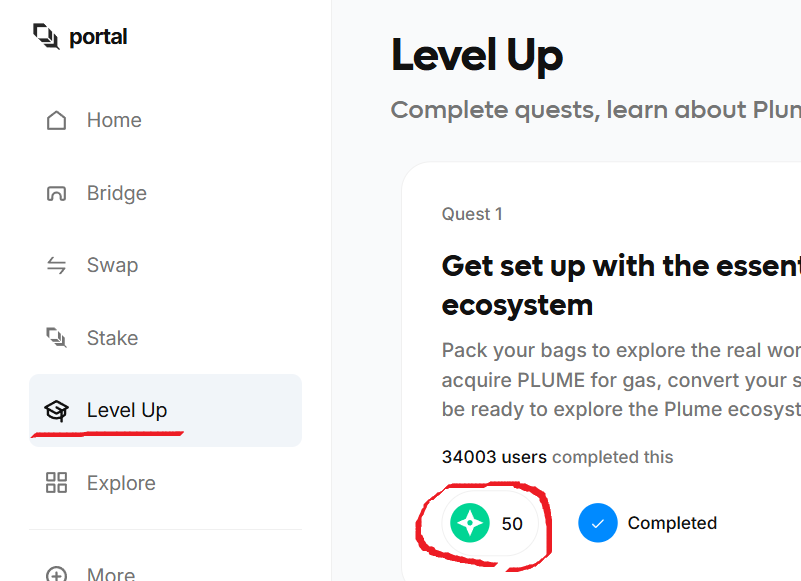Viewport: 801px width, 581px height.
Task: Click the Bridge arch icon
Action: [56, 194]
